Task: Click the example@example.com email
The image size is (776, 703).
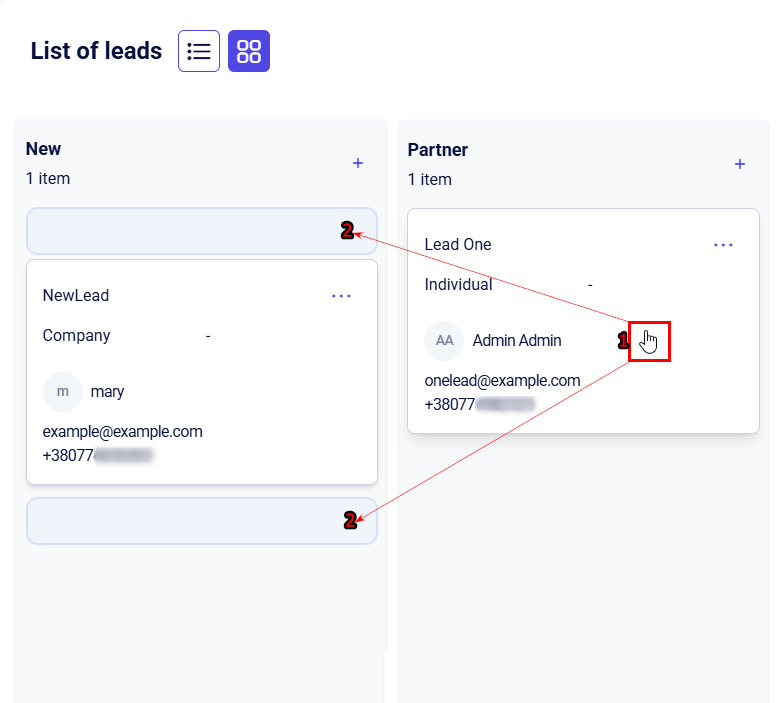Action: click(x=122, y=432)
